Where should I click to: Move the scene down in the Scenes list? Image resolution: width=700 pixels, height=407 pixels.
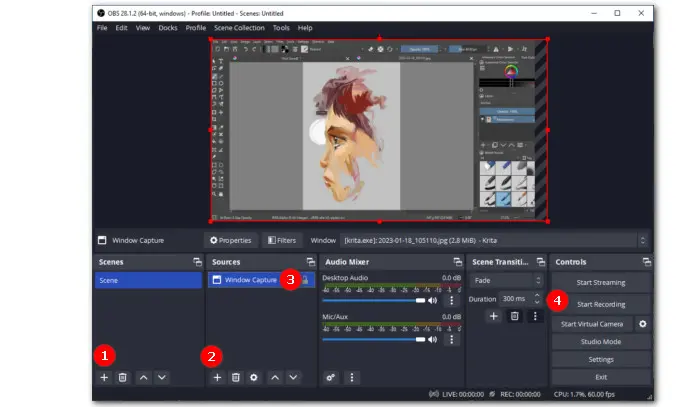tap(162, 378)
